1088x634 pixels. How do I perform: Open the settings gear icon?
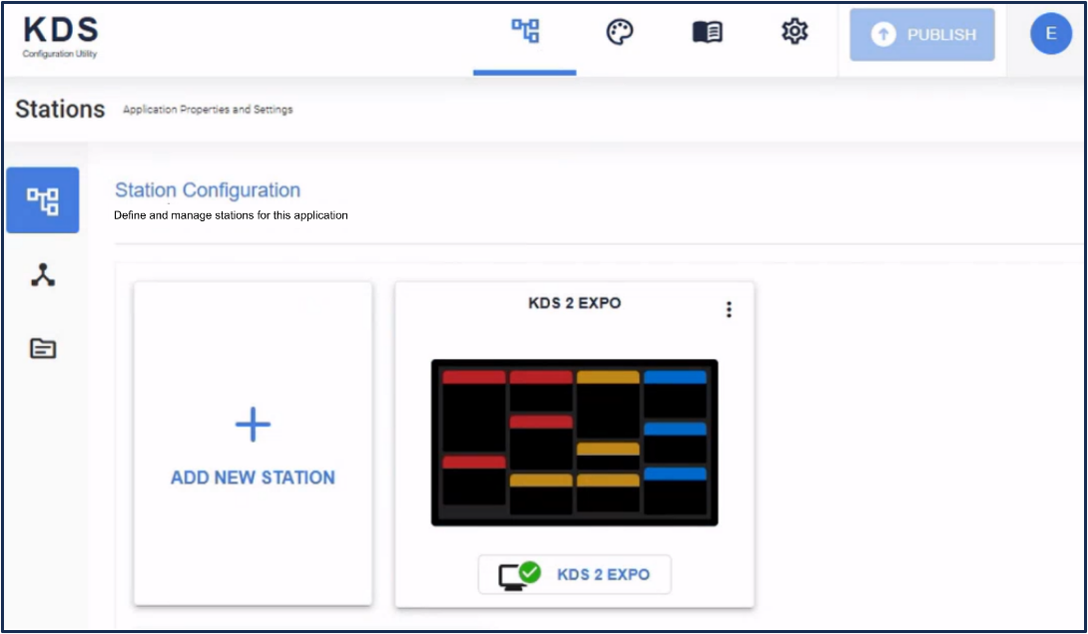(794, 32)
